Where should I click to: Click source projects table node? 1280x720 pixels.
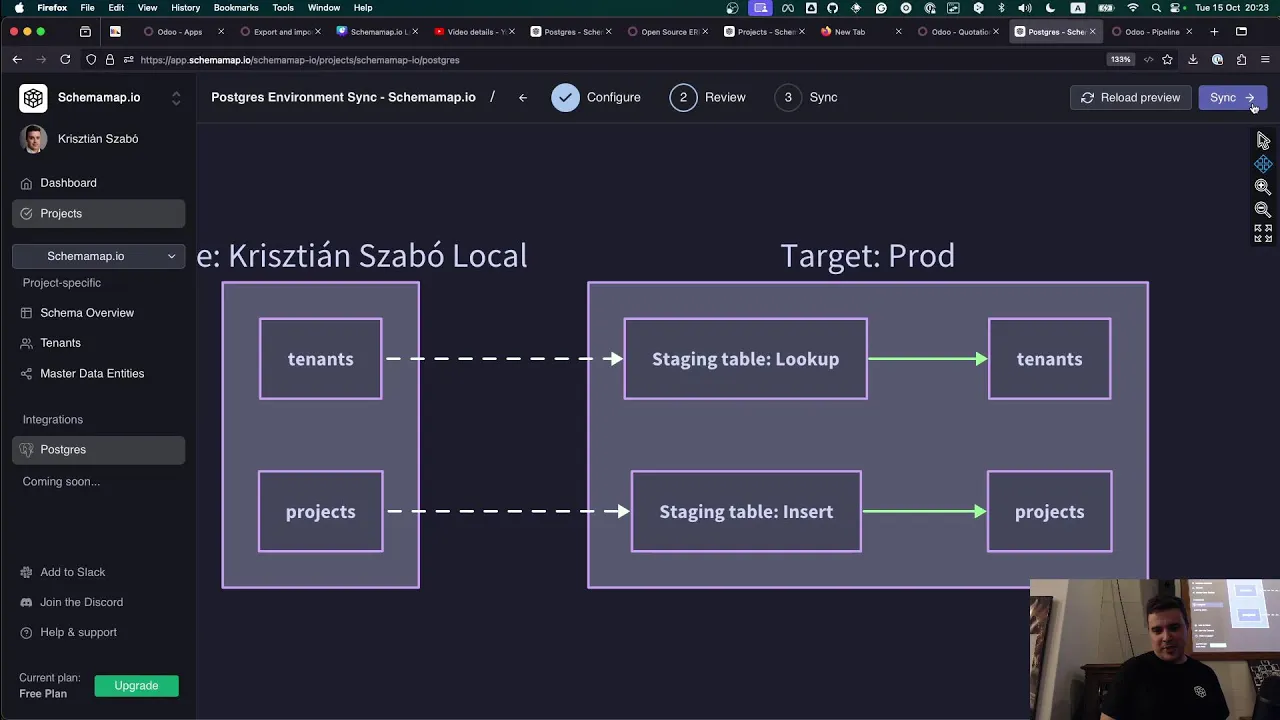[320, 511]
